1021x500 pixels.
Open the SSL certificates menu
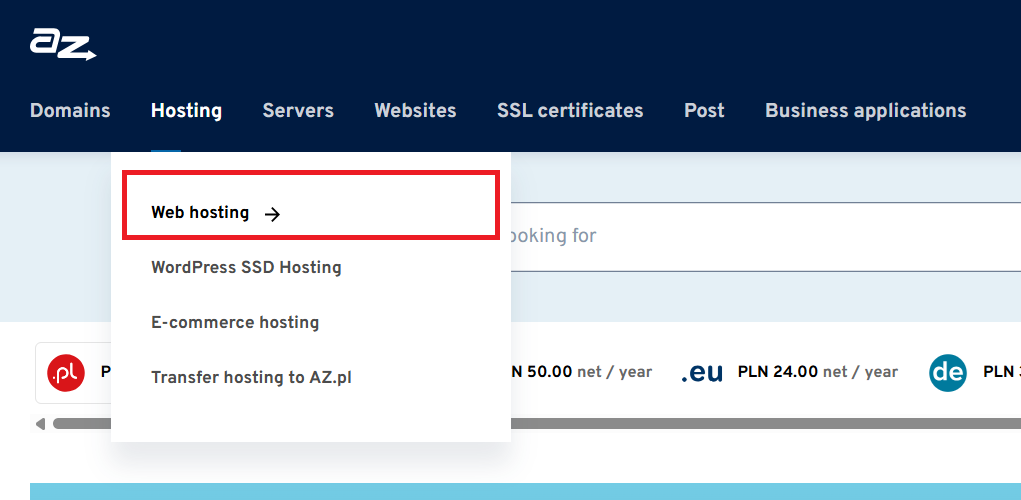point(570,111)
